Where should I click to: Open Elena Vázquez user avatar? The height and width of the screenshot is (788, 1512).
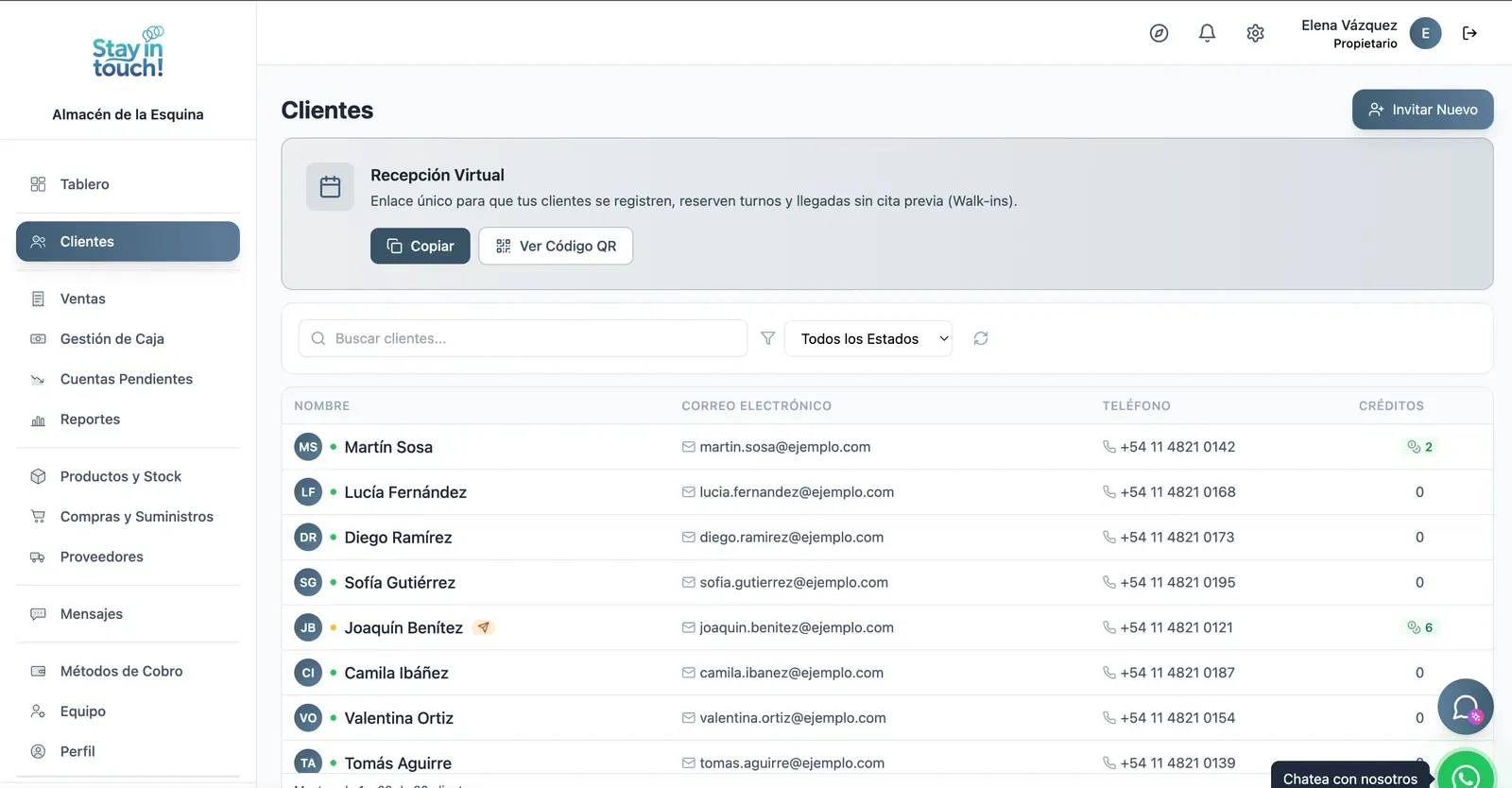1425,33
